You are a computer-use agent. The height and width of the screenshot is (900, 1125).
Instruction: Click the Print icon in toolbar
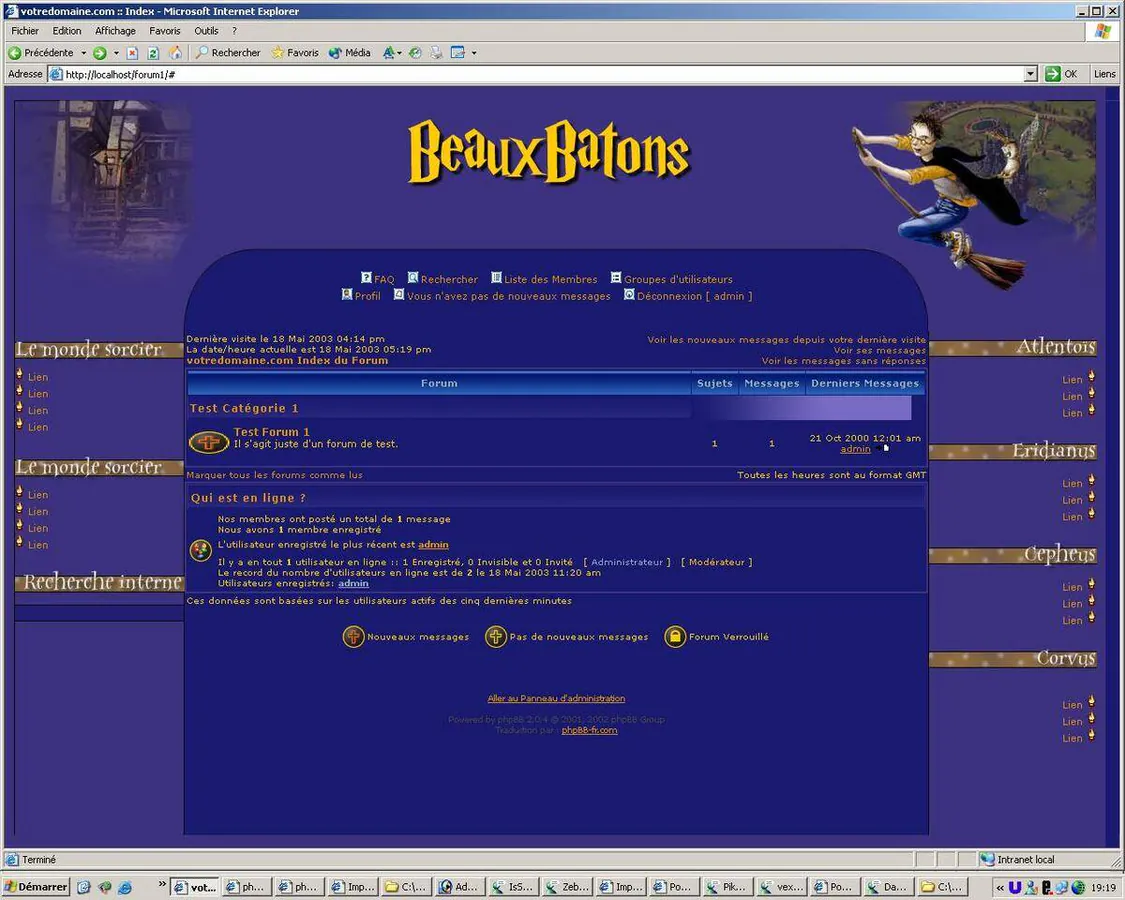(x=436, y=52)
